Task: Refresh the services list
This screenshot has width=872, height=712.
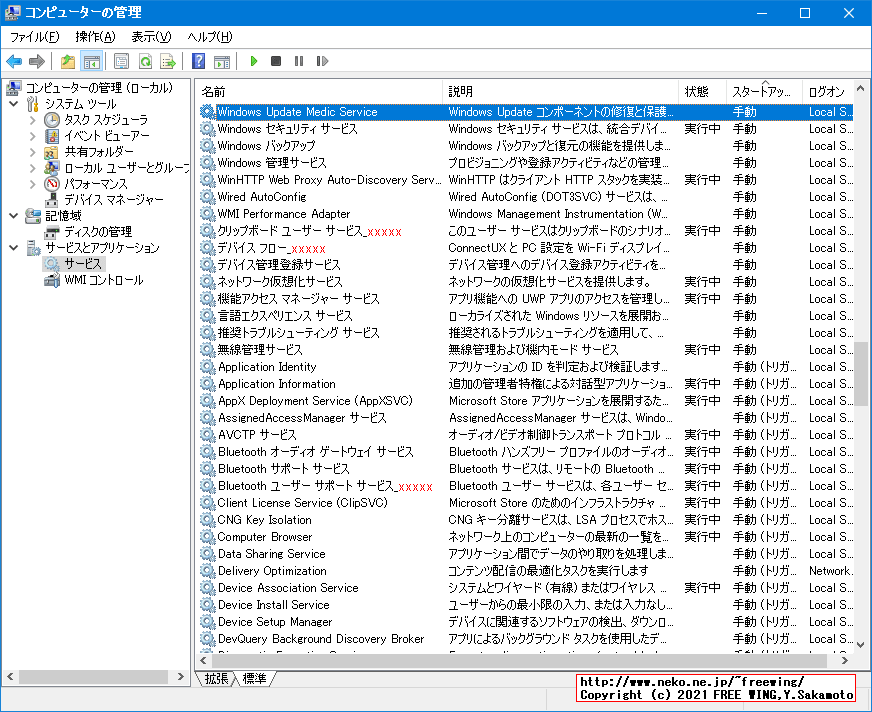Action: [x=145, y=61]
